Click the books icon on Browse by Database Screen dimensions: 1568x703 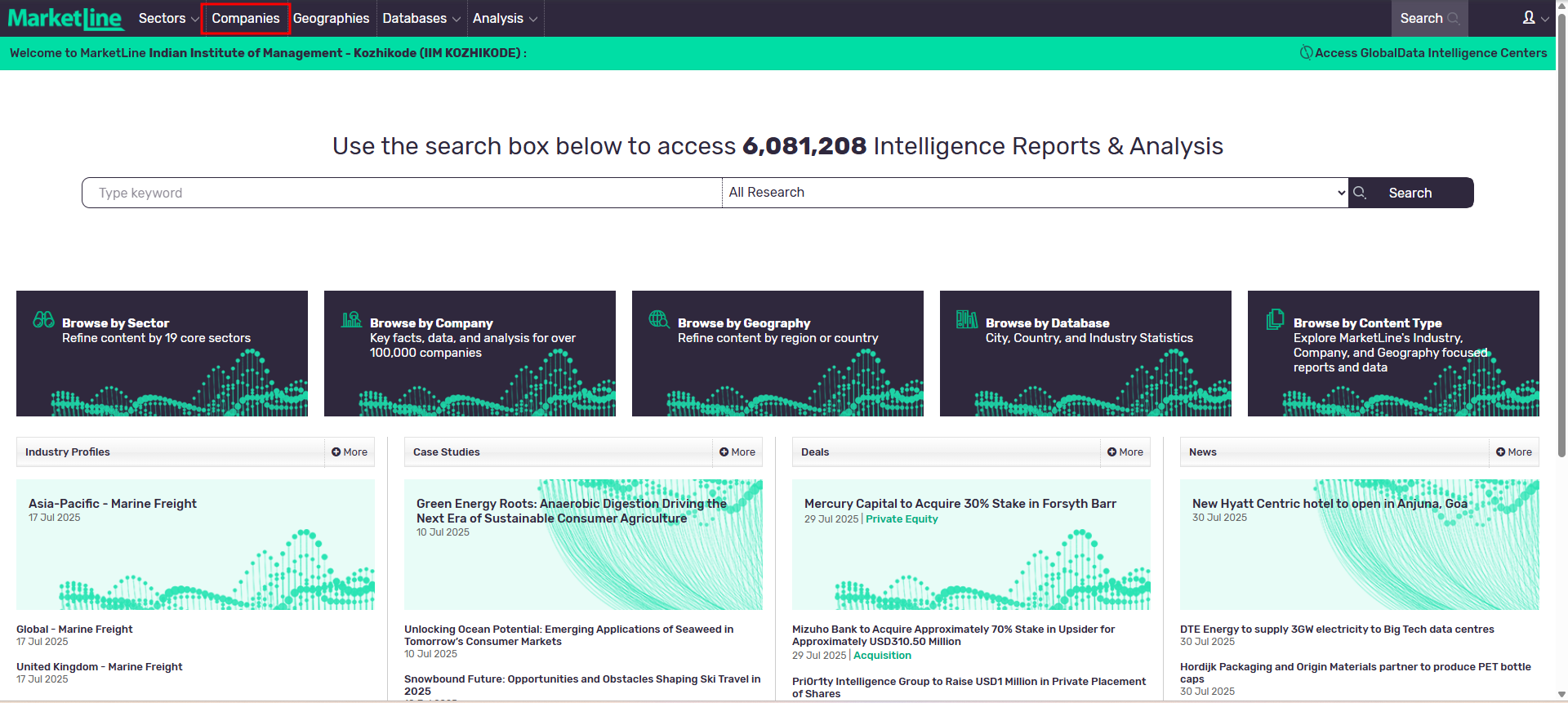coord(967,319)
